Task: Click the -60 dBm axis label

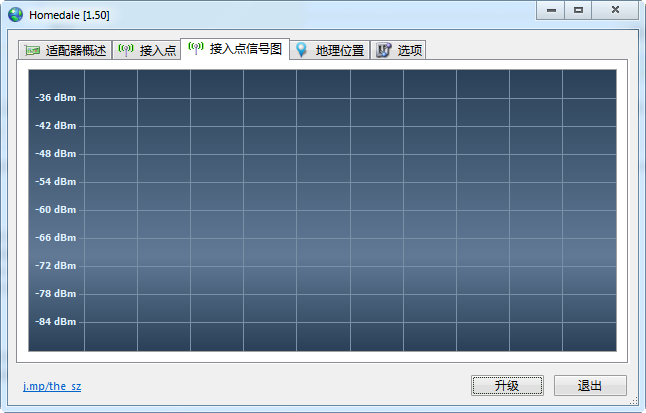Action: tap(56, 210)
